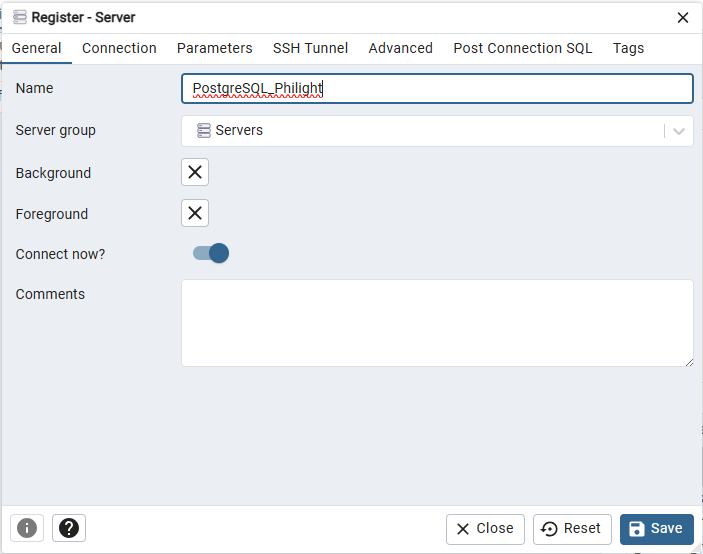This screenshot has width=703, height=554.
Task: Close the dialog with title bar X
Action: [x=682, y=17]
